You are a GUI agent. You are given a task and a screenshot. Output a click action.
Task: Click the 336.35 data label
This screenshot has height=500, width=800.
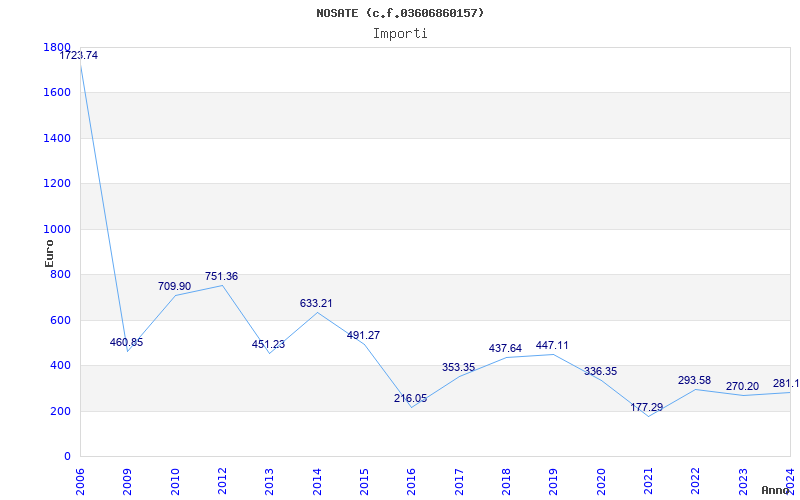point(601,371)
